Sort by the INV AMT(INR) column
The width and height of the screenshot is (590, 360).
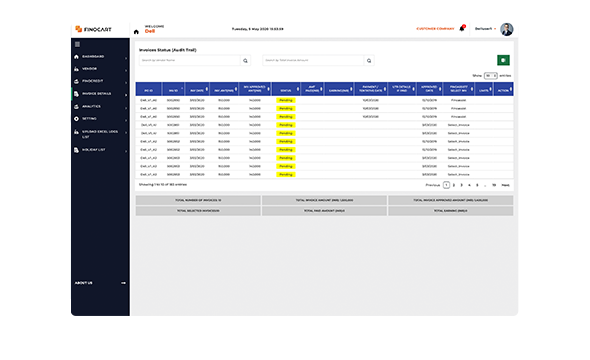(224, 89)
